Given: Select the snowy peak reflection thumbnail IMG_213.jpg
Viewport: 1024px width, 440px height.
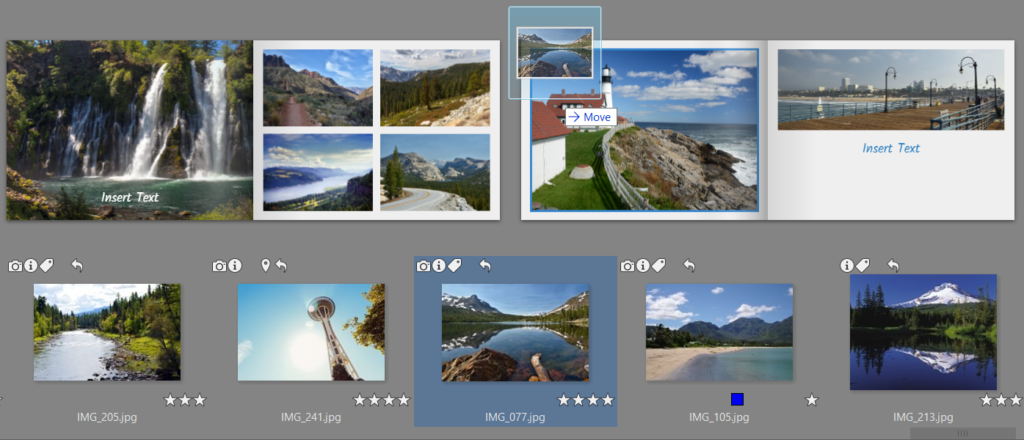Looking at the screenshot, I should point(923,332).
